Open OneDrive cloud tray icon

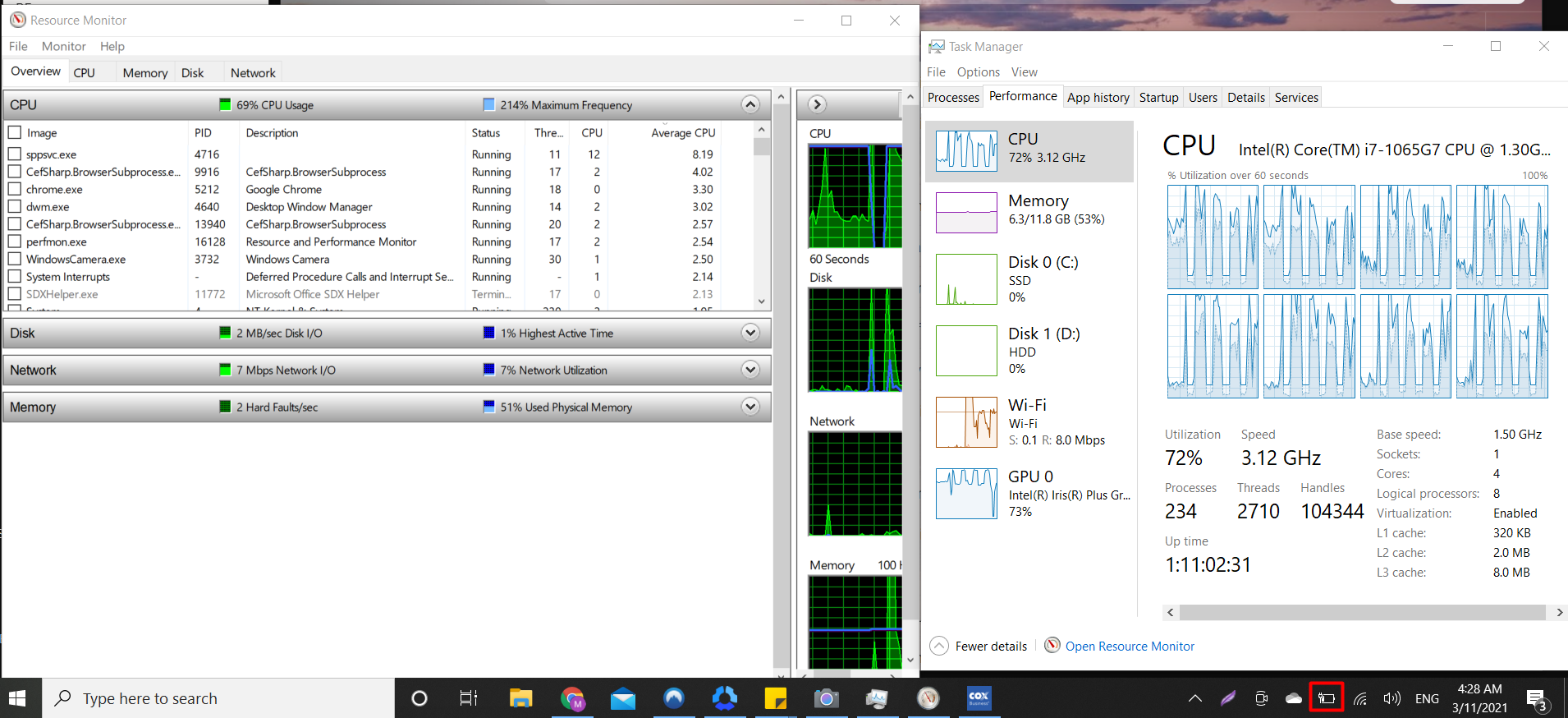pos(1294,698)
